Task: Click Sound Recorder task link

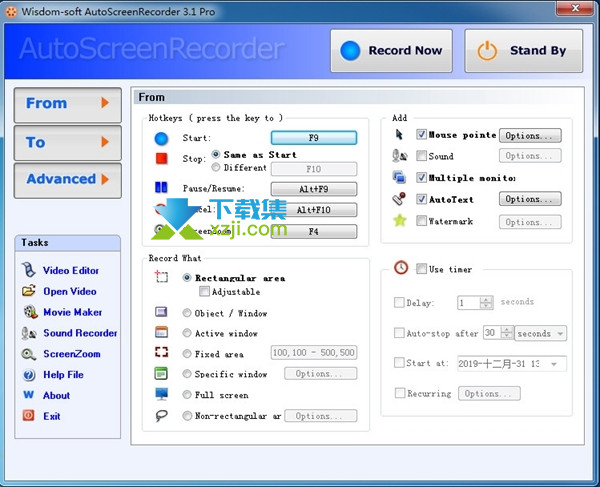Action: coord(80,333)
